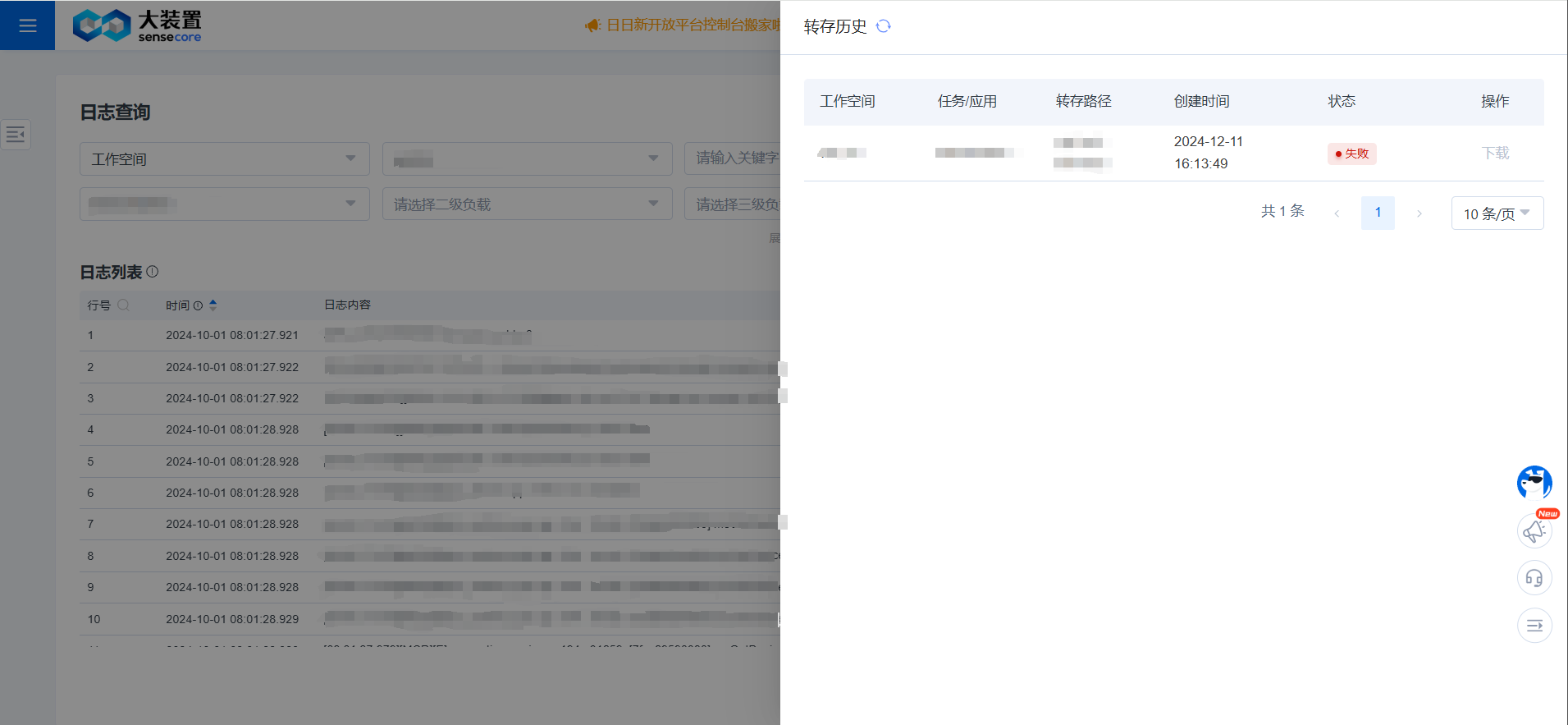Image resolution: width=1568 pixels, height=725 pixels.
Task: Open the 工作空间 dropdown
Action: [x=224, y=158]
